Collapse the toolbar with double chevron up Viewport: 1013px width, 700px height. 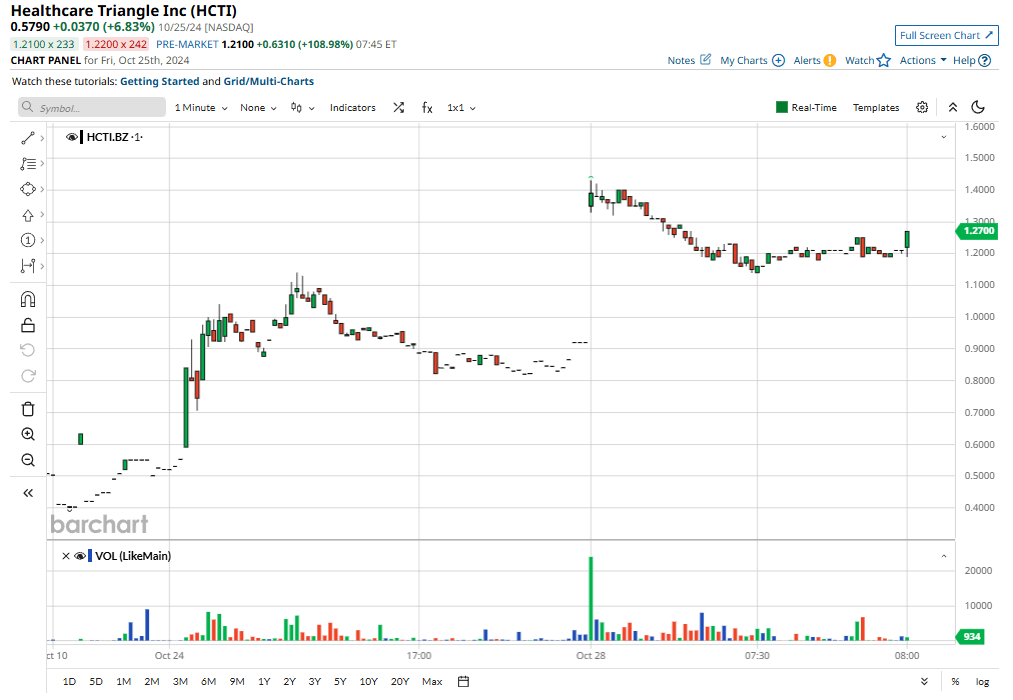953,107
